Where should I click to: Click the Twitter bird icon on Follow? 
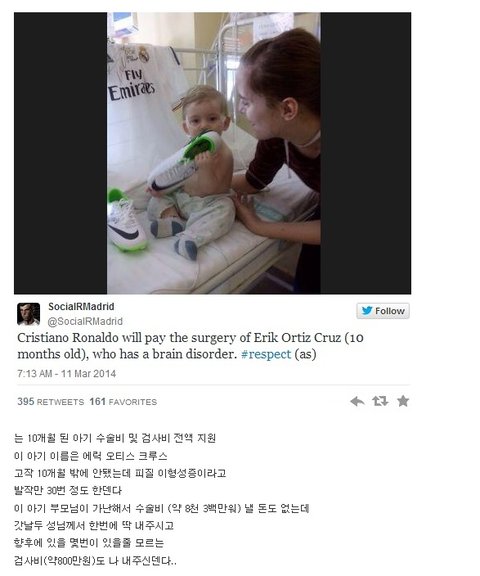coord(367,311)
